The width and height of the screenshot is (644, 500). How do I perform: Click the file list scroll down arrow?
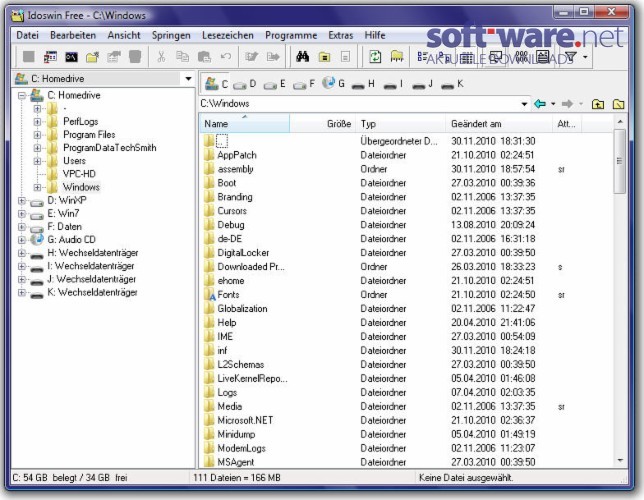(620, 461)
